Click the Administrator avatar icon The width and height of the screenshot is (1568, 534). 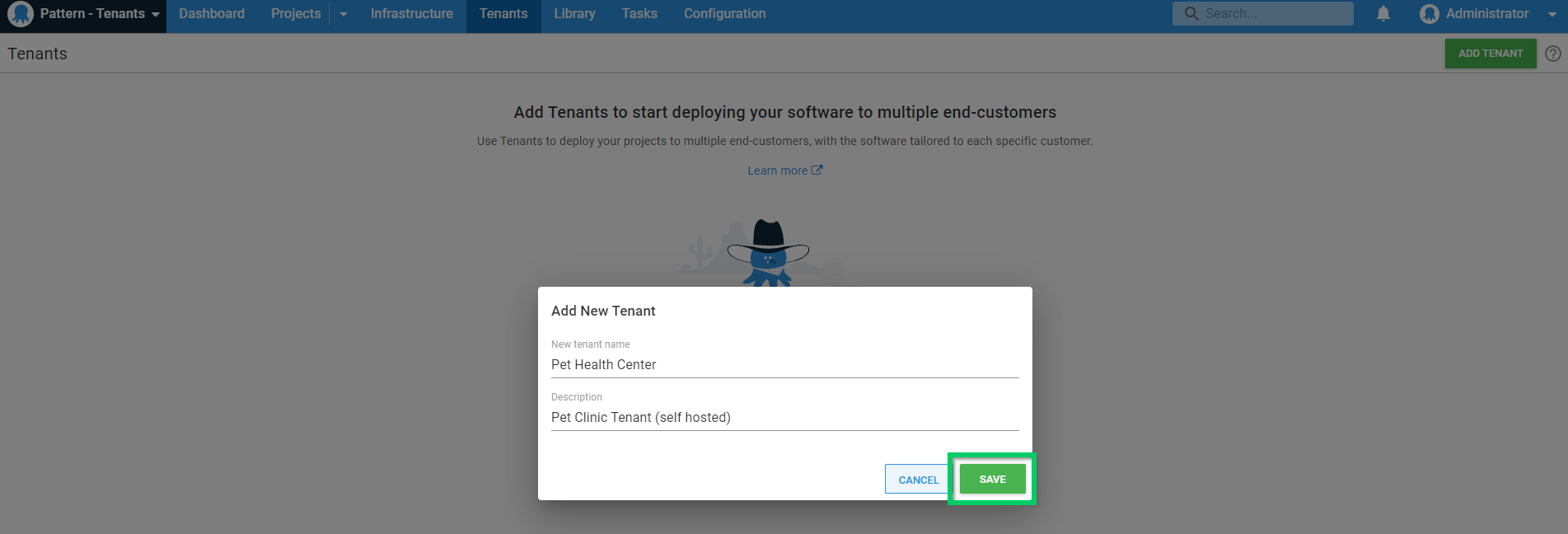1430,14
